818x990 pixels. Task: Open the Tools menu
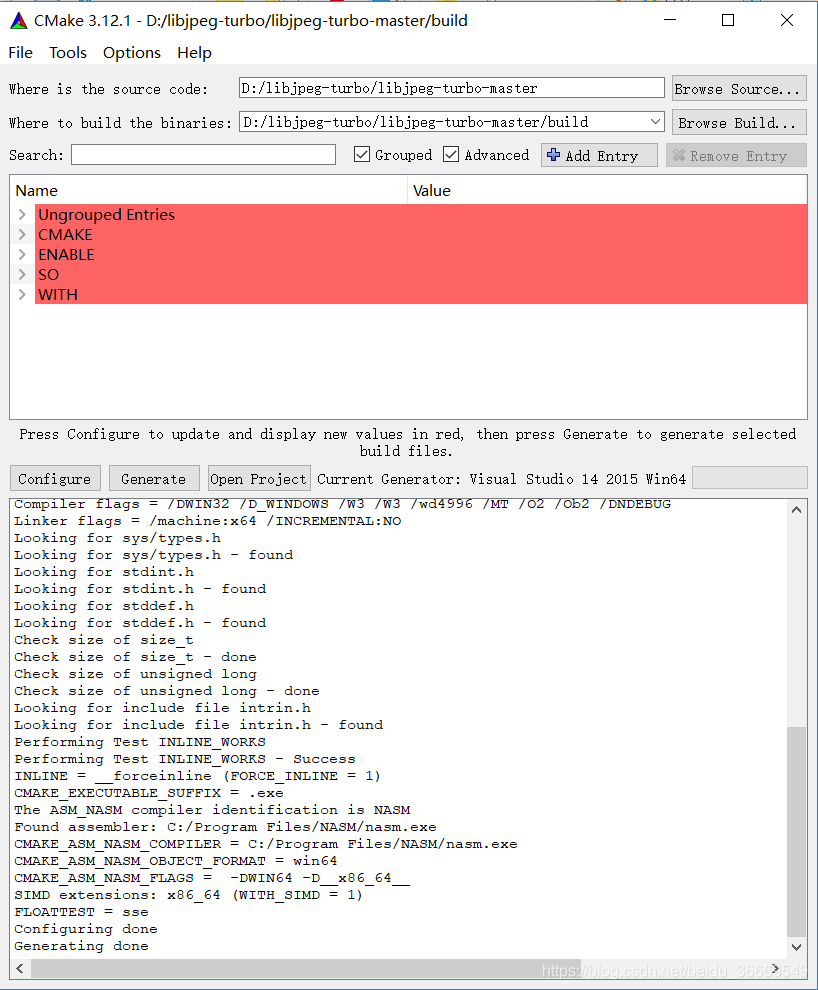(67, 52)
